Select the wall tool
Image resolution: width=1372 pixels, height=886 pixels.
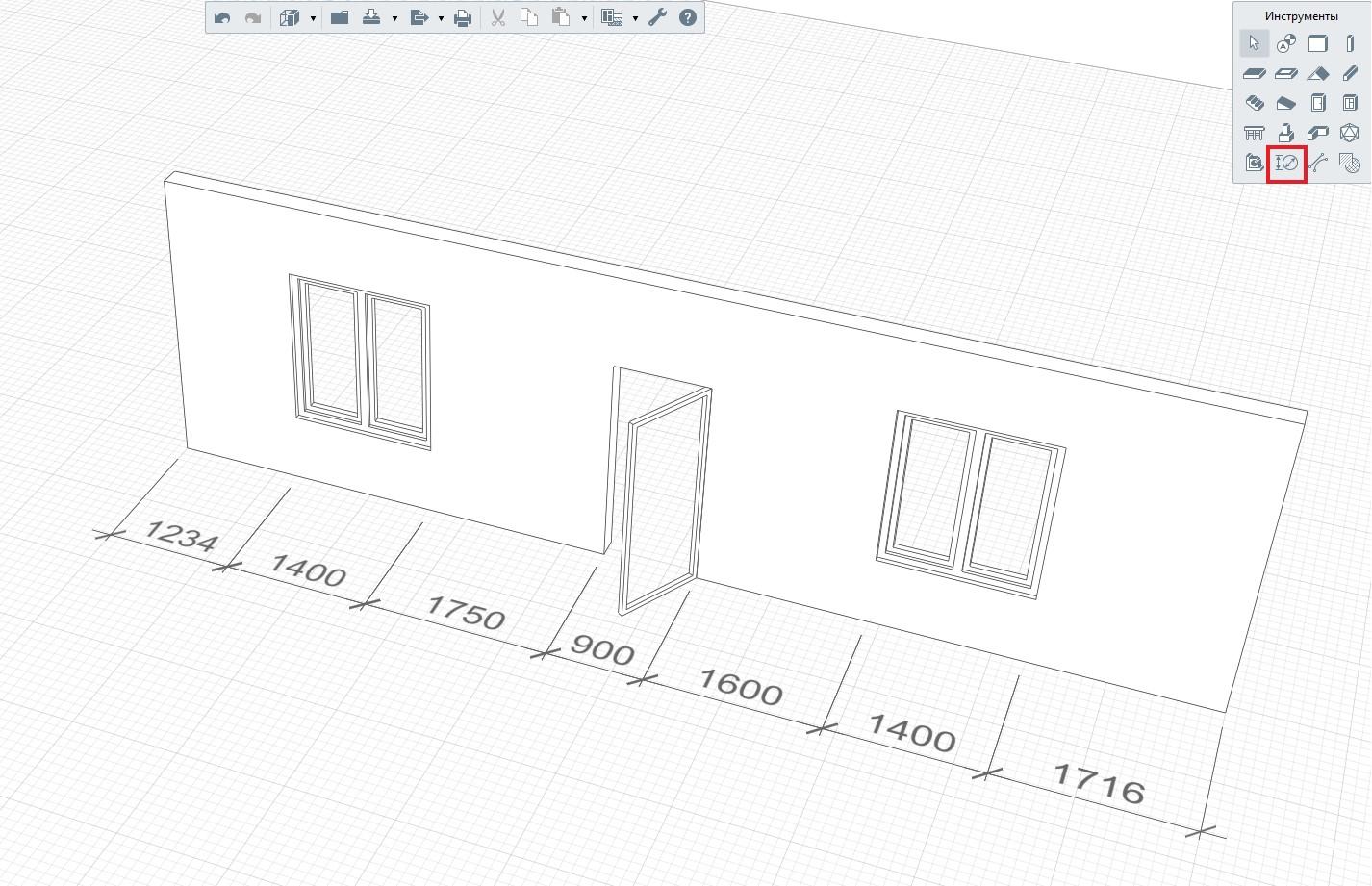click(x=1318, y=43)
